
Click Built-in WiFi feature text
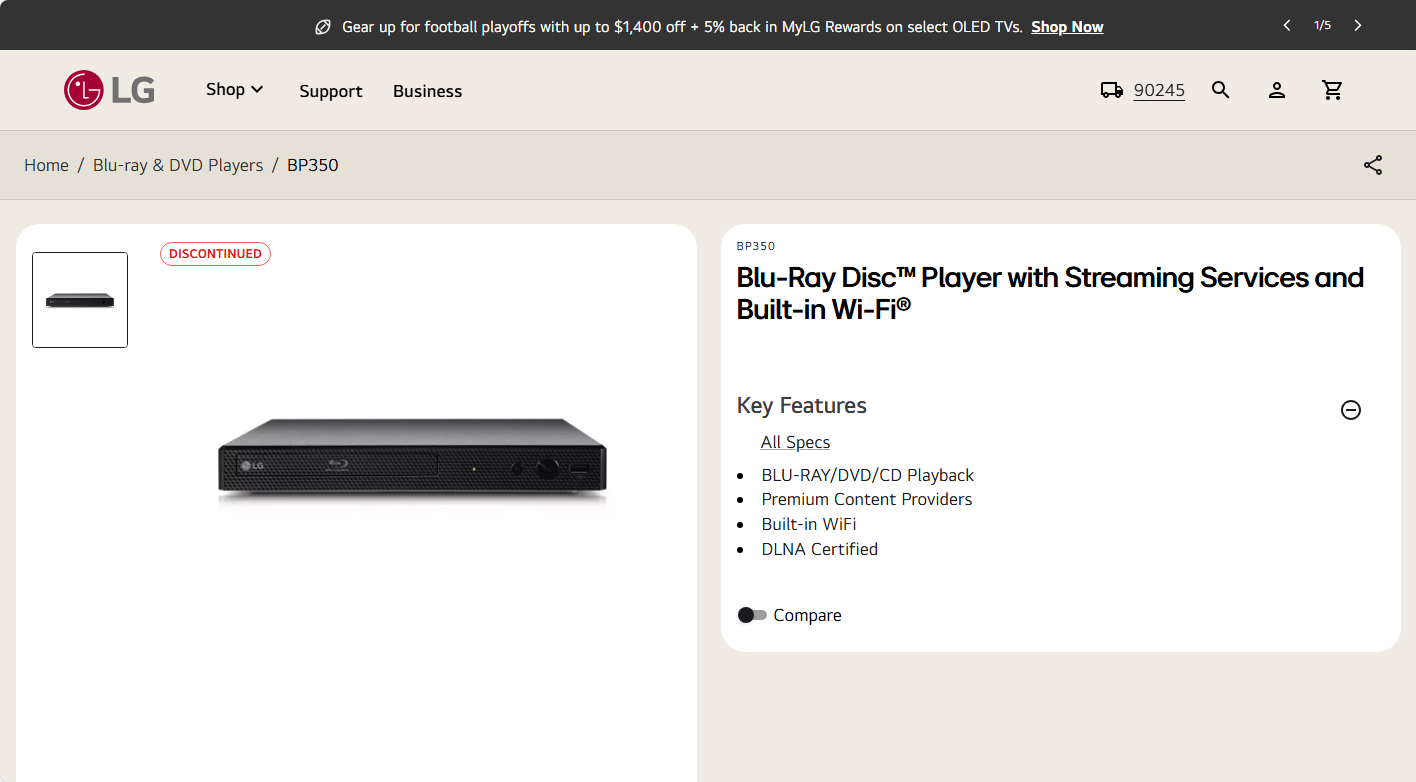click(x=808, y=524)
